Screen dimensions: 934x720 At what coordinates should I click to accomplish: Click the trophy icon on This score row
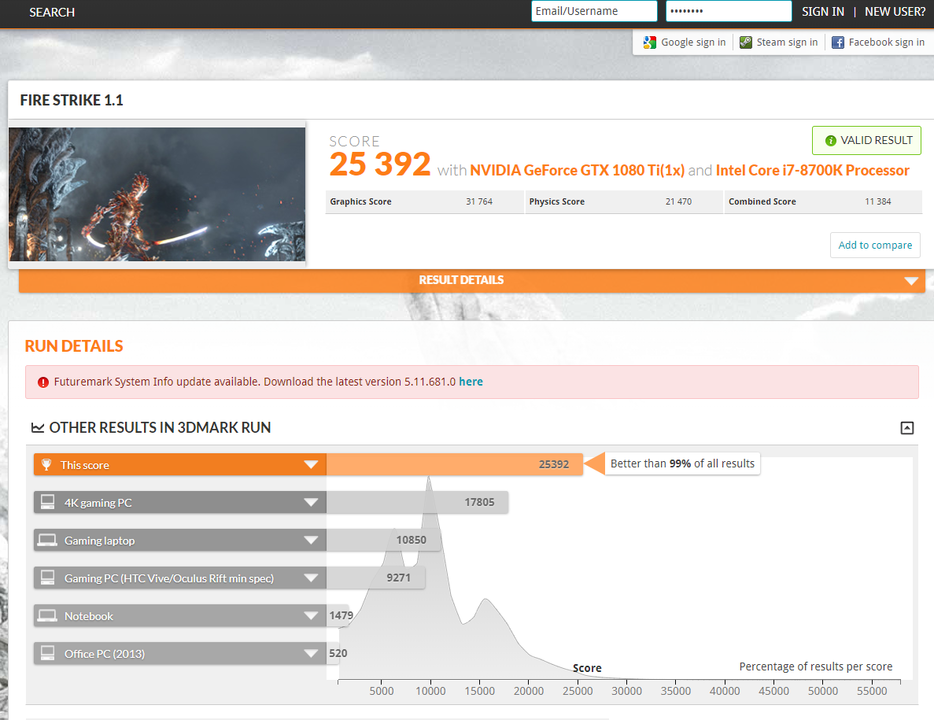[46, 465]
